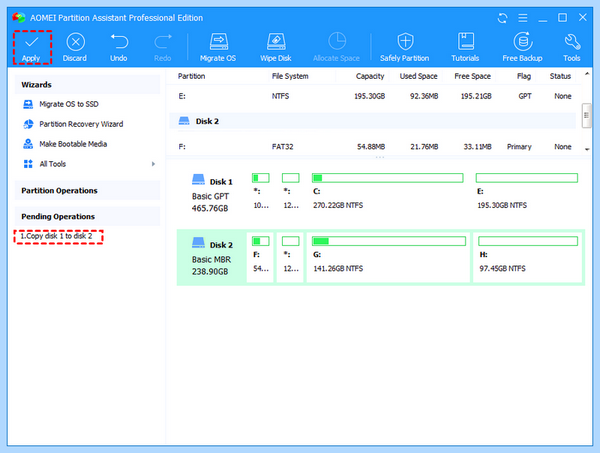Image resolution: width=600 pixels, height=453 pixels.
Task: Select the E: 195.30GB NTFS partition block
Action: tap(527, 191)
